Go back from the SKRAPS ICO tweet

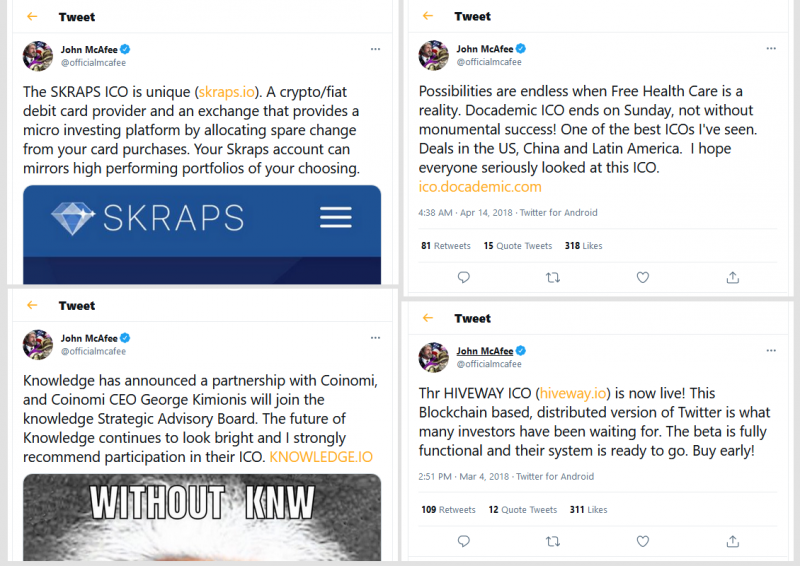[33, 17]
